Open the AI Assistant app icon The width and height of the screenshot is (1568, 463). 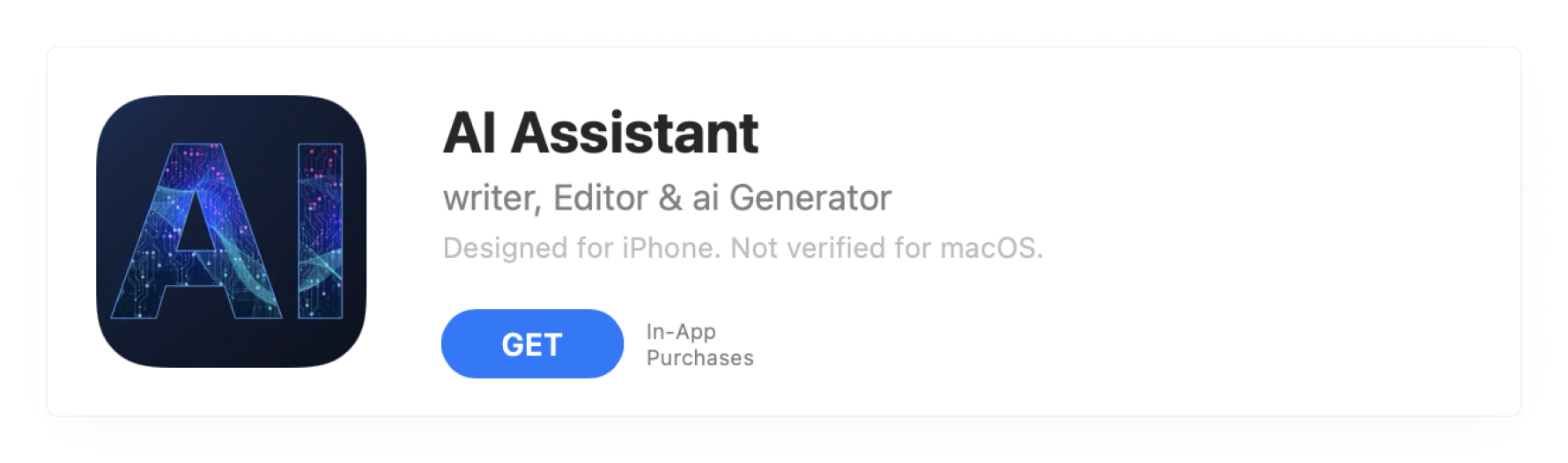pos(231,231)
